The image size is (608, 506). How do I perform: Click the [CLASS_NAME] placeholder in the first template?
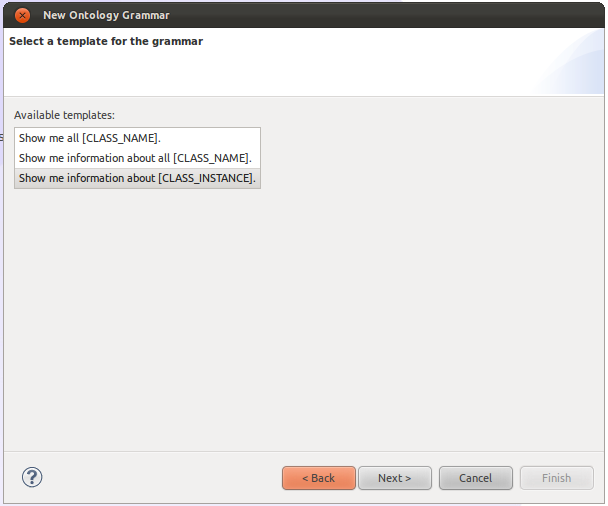coord(121,138)
